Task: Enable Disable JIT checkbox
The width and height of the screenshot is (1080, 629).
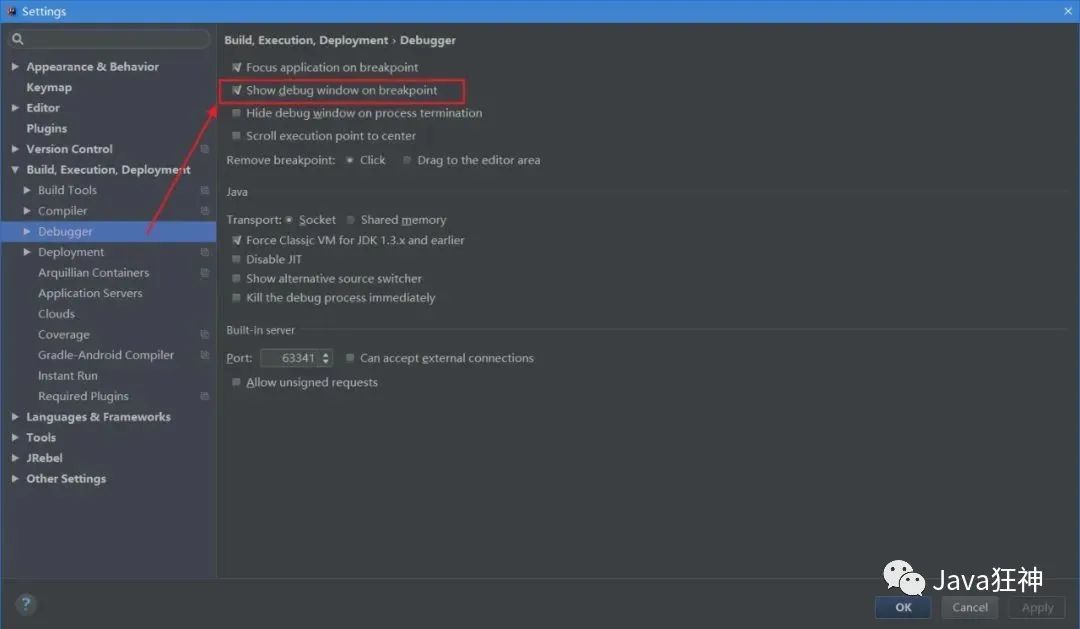Action: coord(236,259)
